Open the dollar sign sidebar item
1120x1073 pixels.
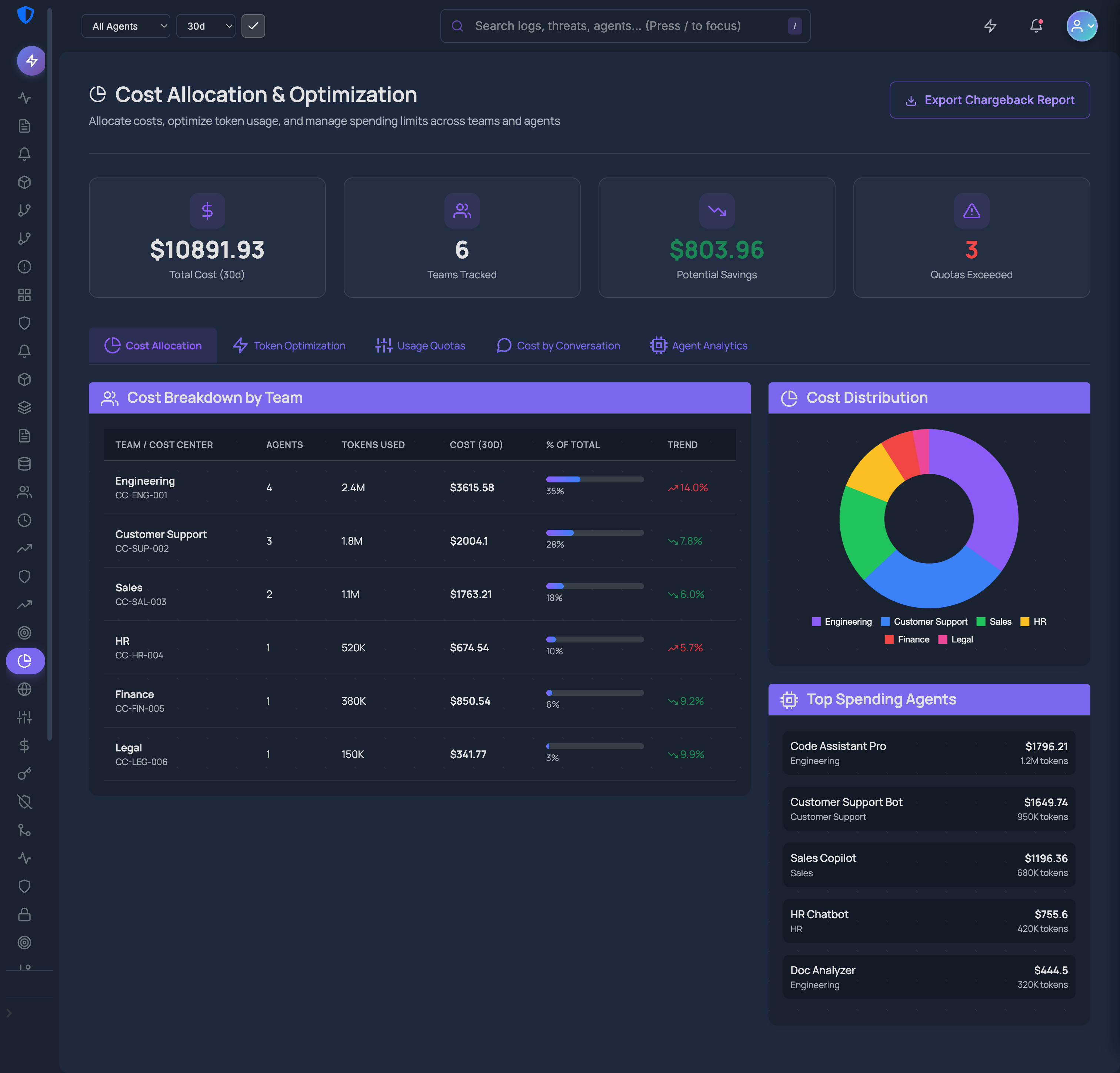point(24,745)
